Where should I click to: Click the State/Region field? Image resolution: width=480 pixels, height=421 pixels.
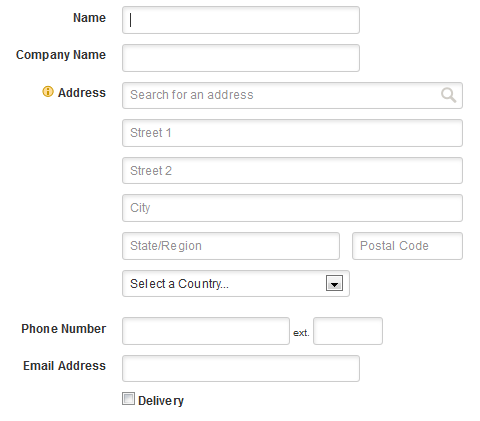pos(231,246)
